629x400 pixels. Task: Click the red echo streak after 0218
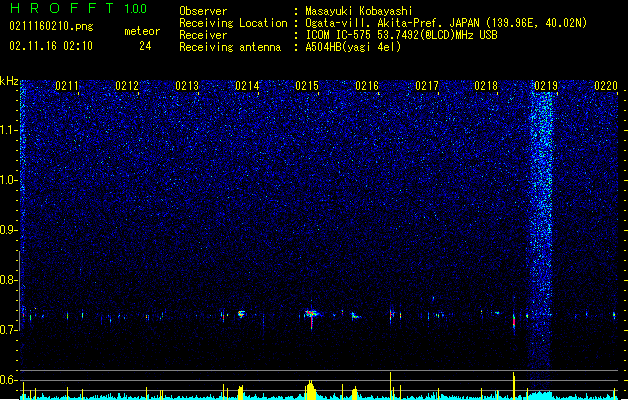click(x=514, y=321)
